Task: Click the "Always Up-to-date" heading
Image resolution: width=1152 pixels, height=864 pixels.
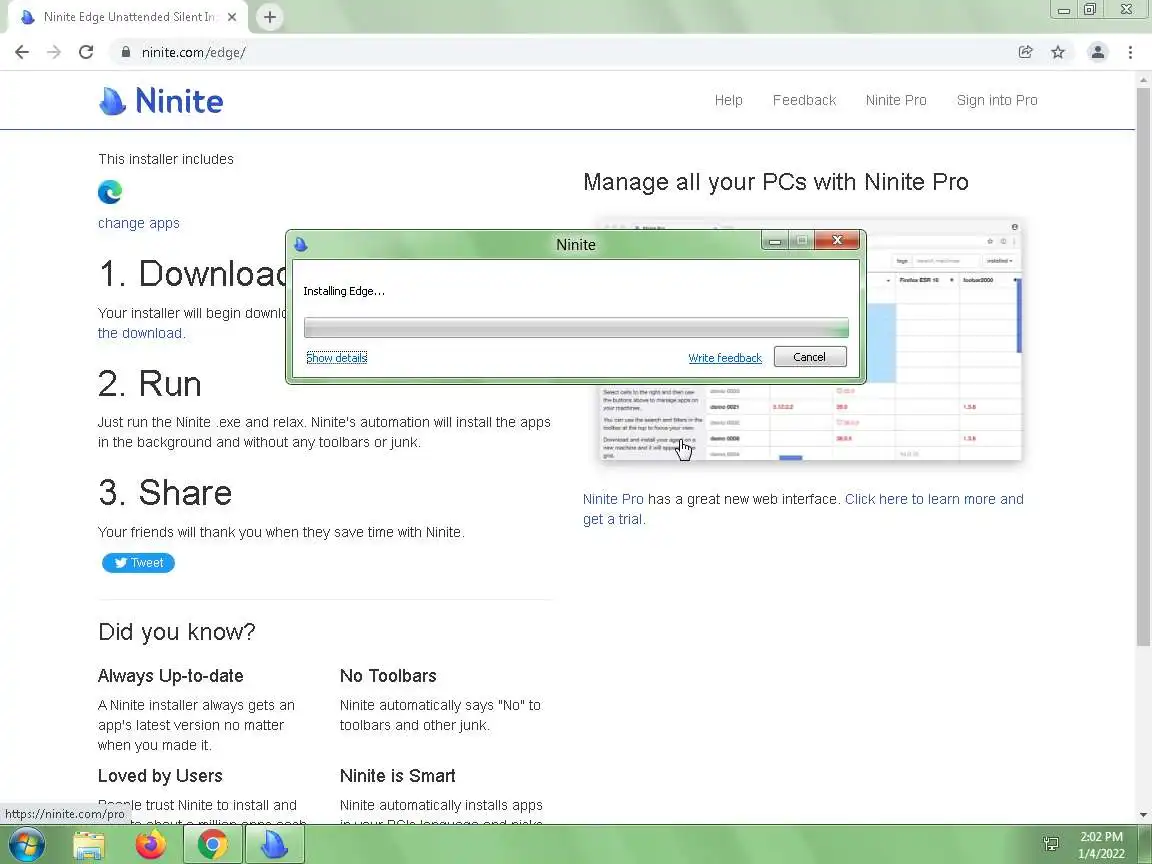Action: click(x=170, y=676)
